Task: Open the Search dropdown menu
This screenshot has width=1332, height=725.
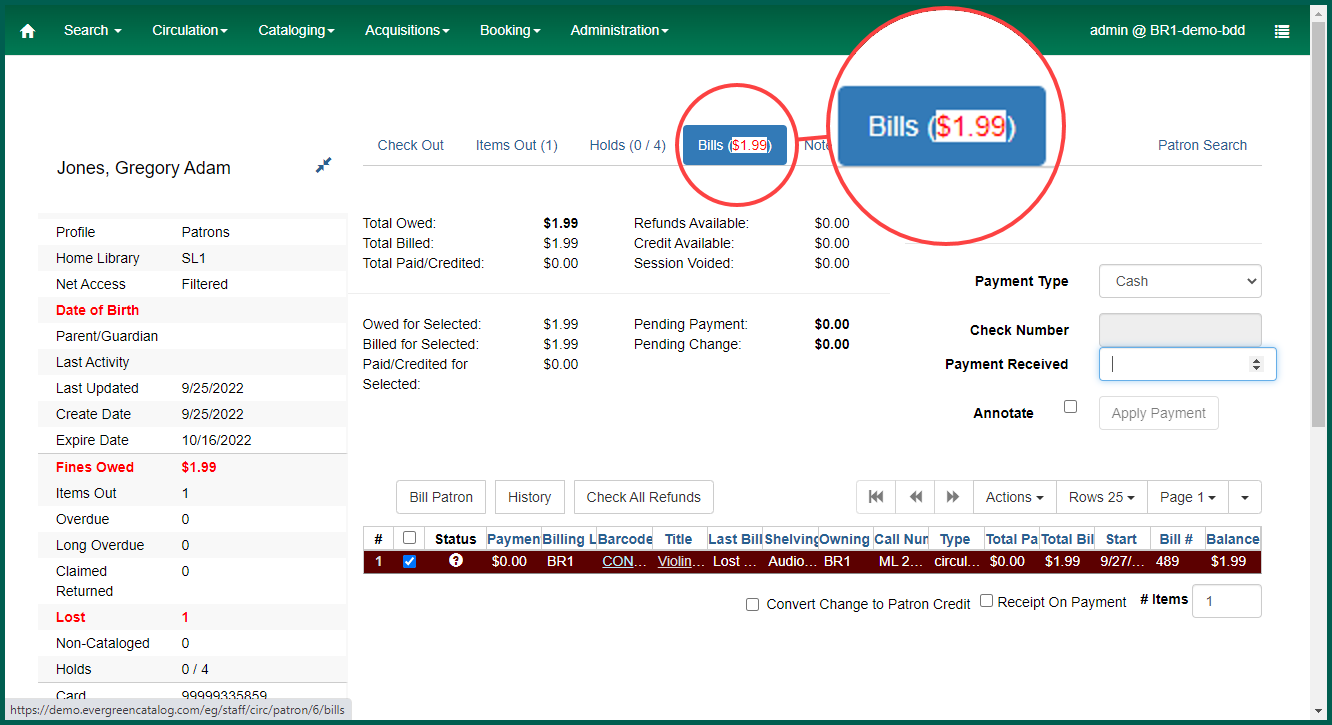Action: point(93,31)
